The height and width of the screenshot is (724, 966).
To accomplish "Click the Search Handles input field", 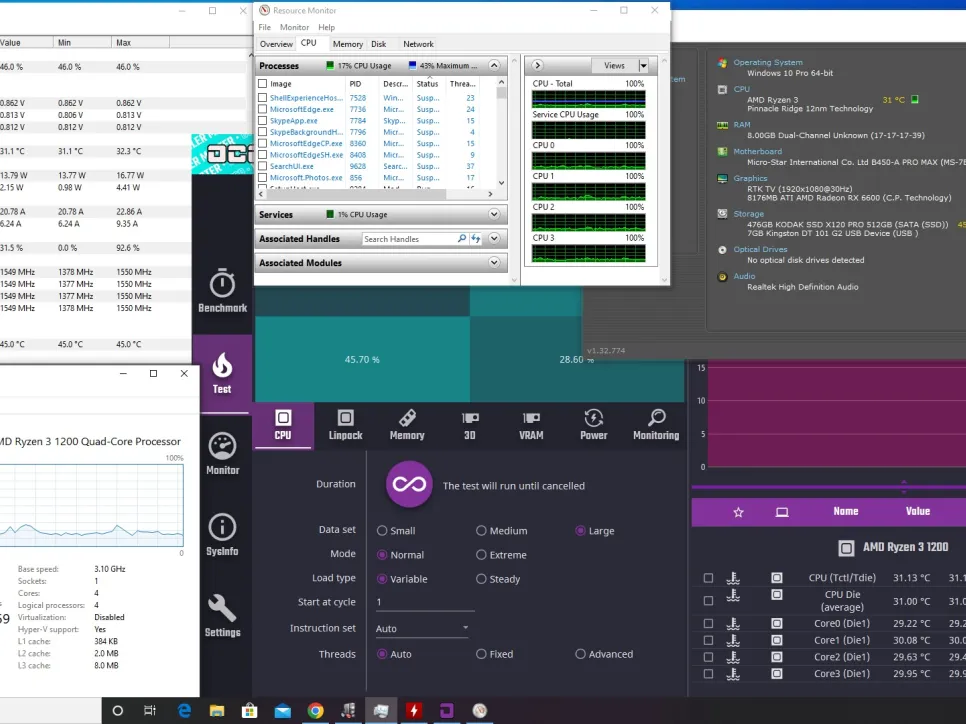I will [x=409, y=238].
